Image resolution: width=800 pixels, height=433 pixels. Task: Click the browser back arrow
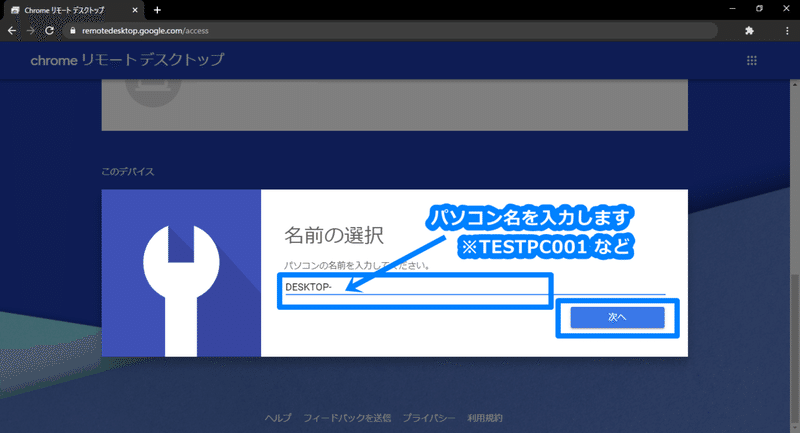[12, 31]
